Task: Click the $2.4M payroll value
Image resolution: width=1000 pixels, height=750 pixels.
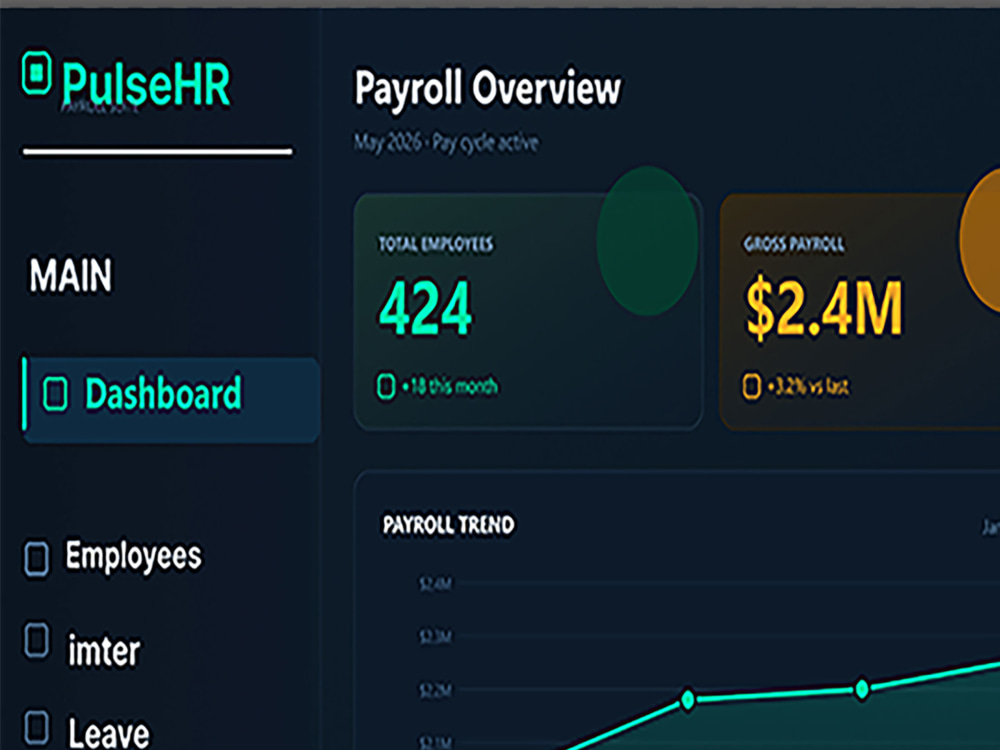Action: tap(825, 308)
